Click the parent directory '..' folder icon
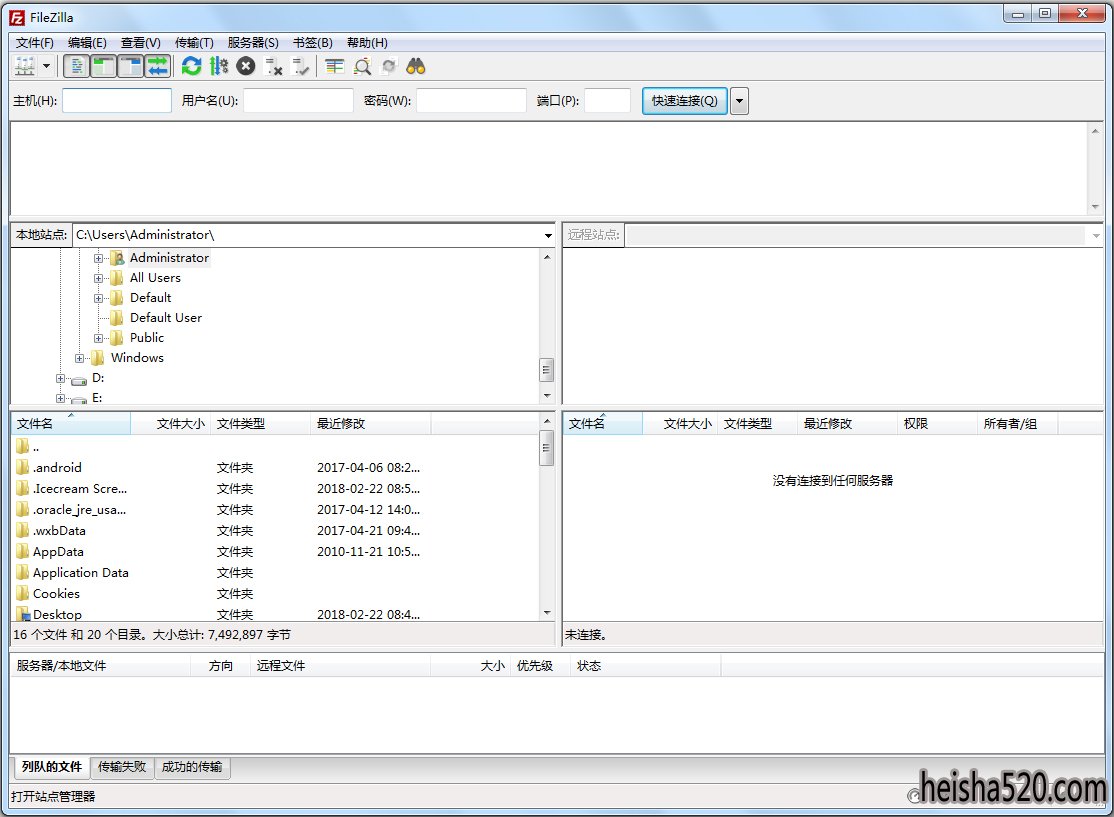 click(23, 446)
